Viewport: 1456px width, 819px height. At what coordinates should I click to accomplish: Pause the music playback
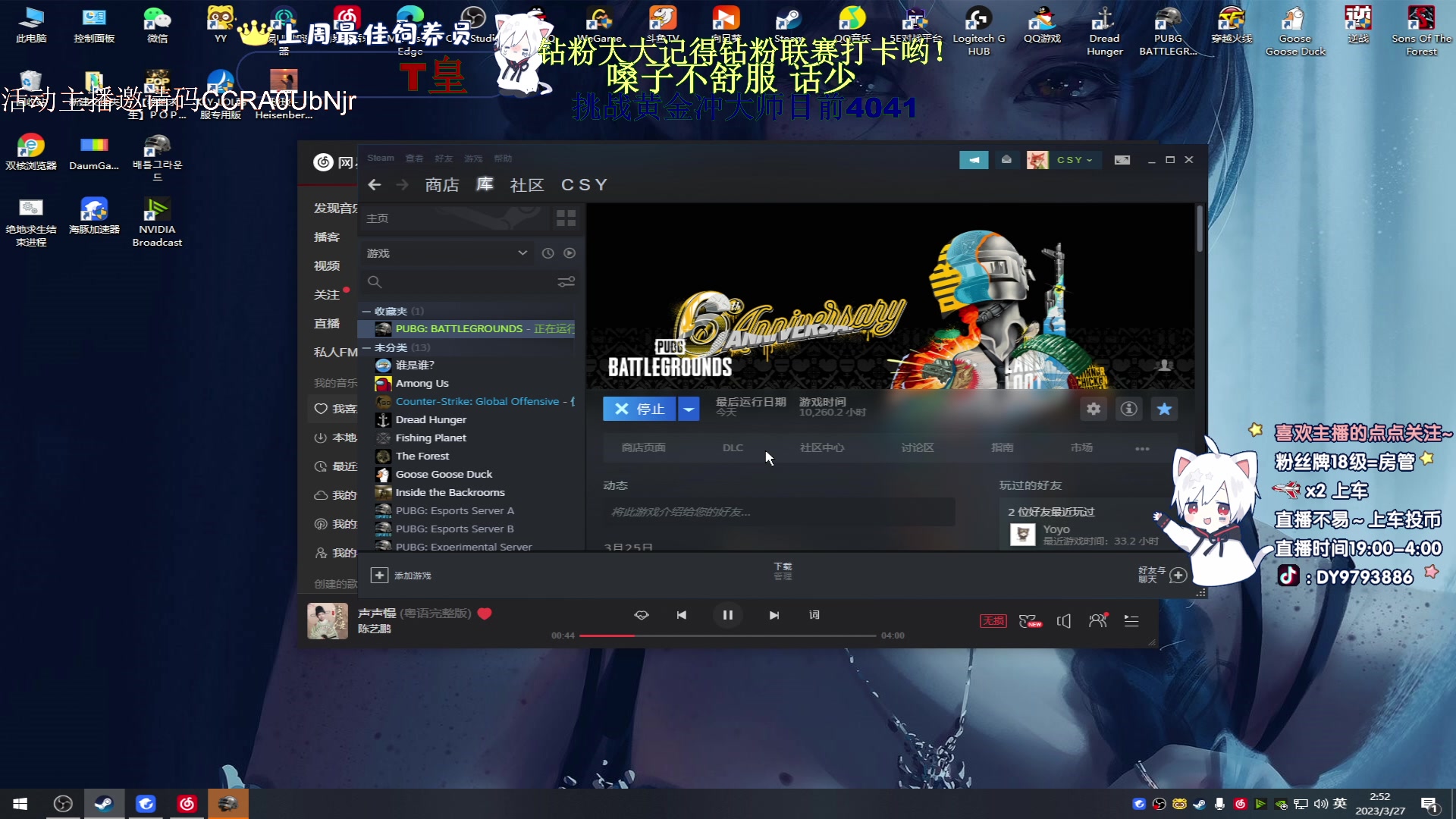pos(727,615)
